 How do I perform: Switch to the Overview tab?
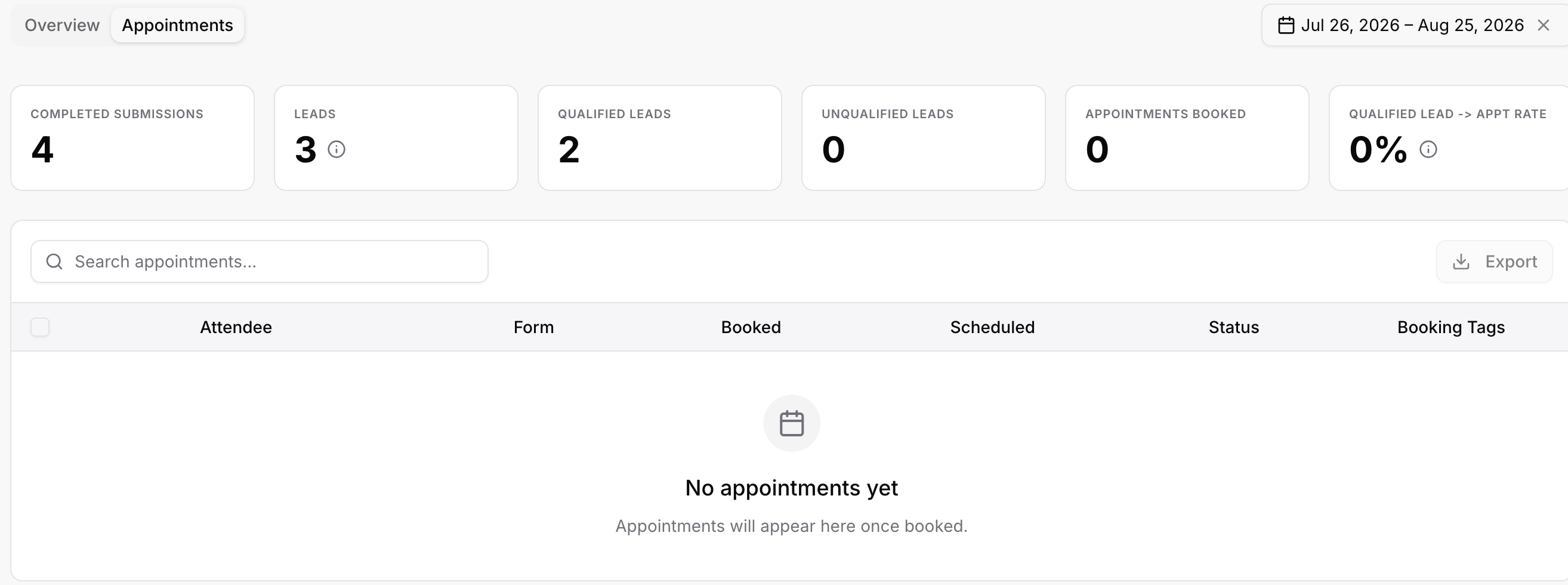pos(62,26)
